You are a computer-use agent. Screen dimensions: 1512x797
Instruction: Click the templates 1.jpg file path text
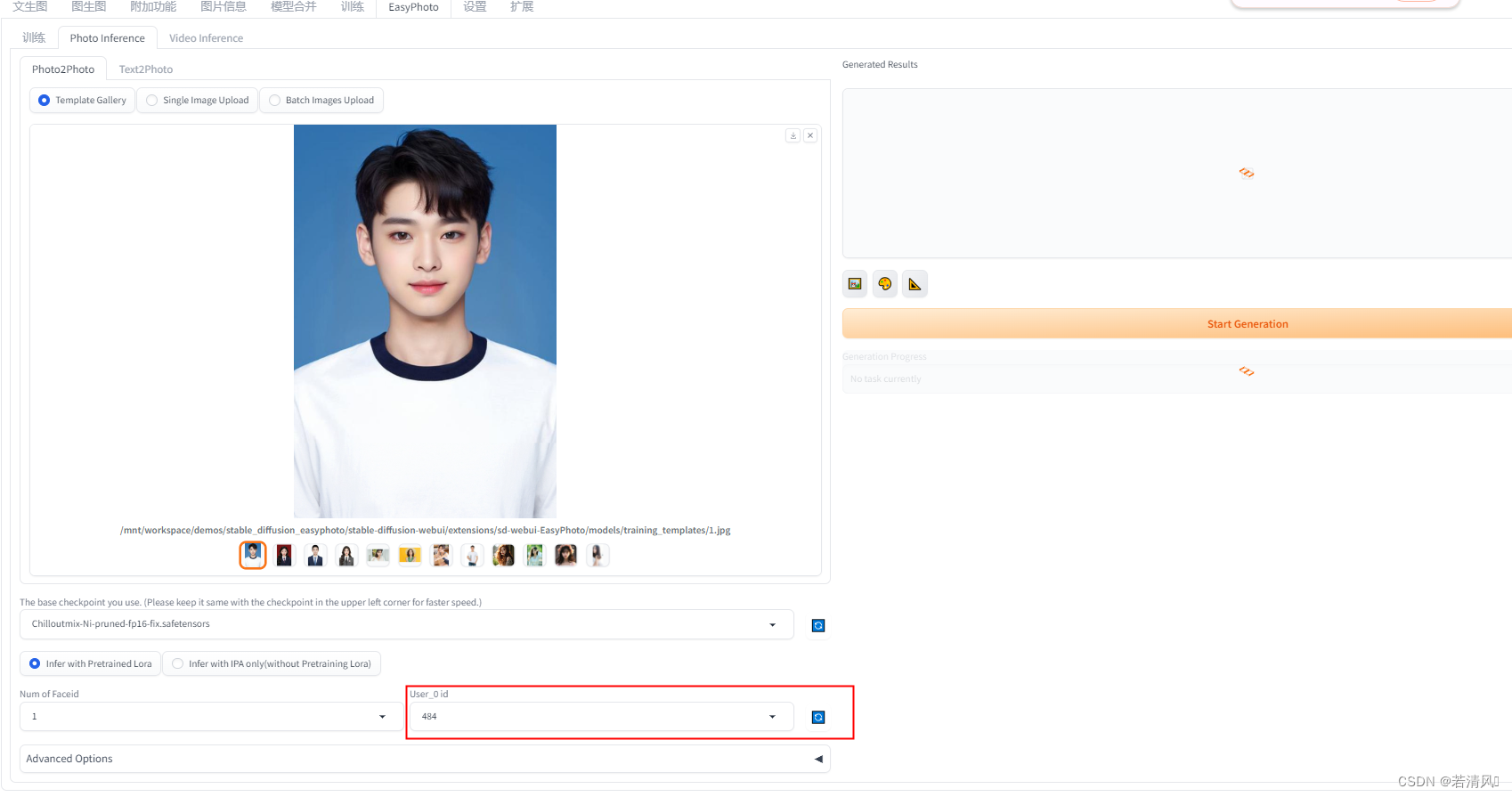coord(425,531)
